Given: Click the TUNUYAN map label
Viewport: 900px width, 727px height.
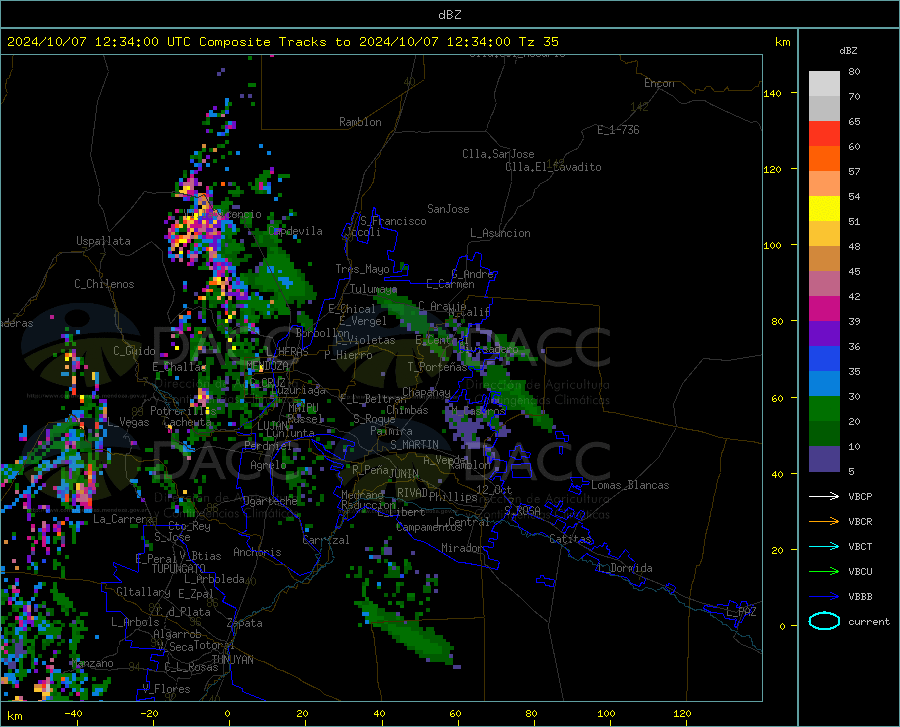Looking at the screenshot, I should [x=232, y=659].
